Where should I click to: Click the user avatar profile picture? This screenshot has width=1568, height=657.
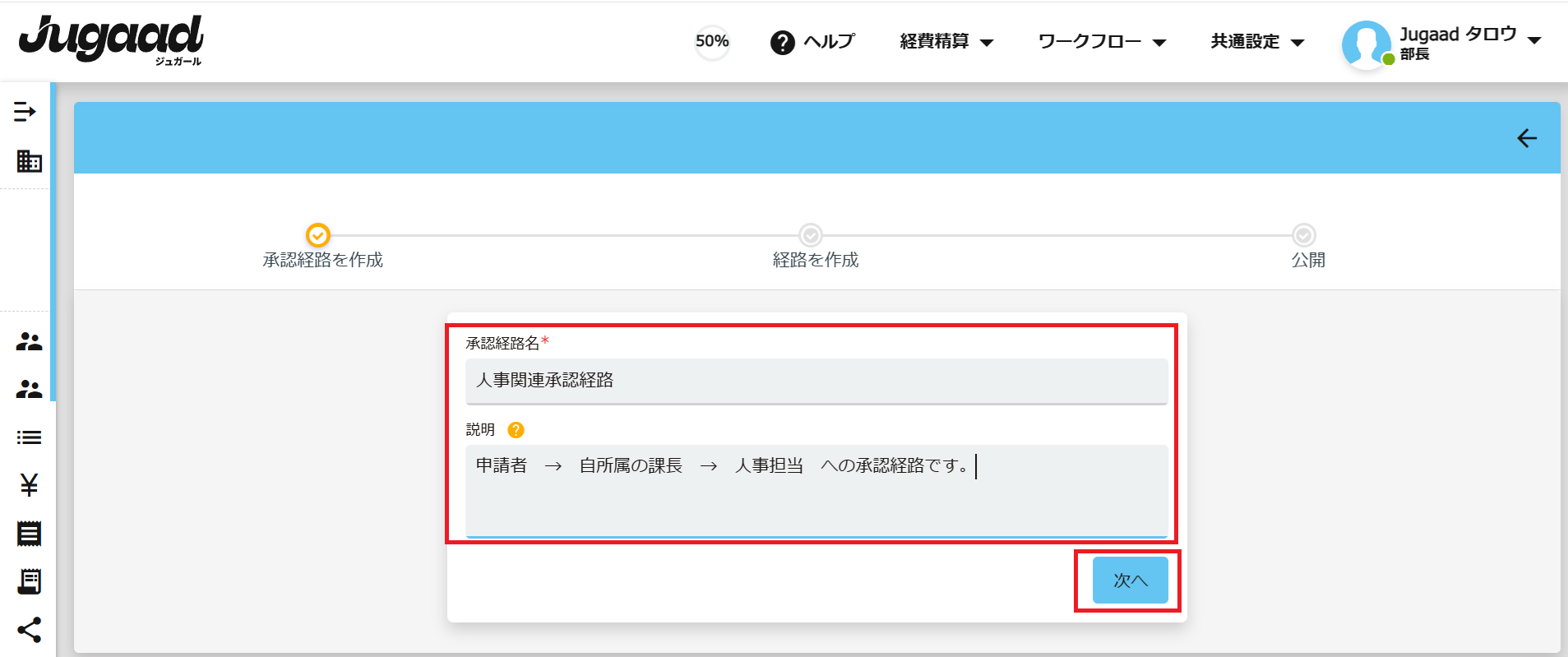click(1365, 44)
